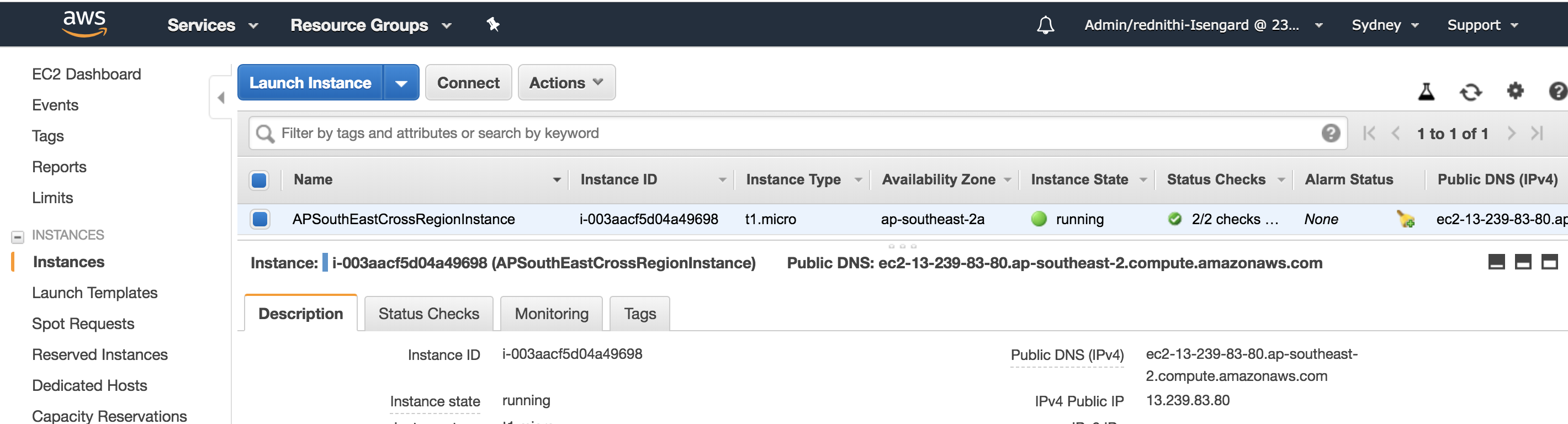Open Reports in the sidebar
The height and width of the screenshot is (424, 1568).
pos(59,167)
